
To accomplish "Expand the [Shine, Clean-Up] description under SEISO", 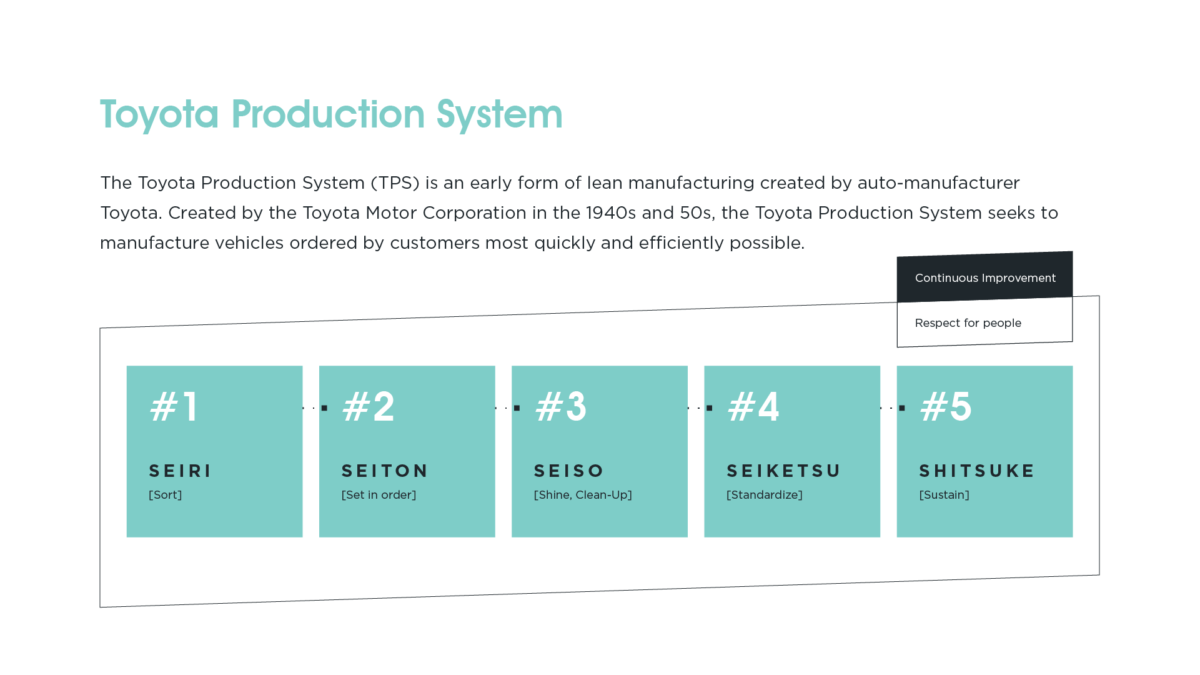I will (583, 494).
